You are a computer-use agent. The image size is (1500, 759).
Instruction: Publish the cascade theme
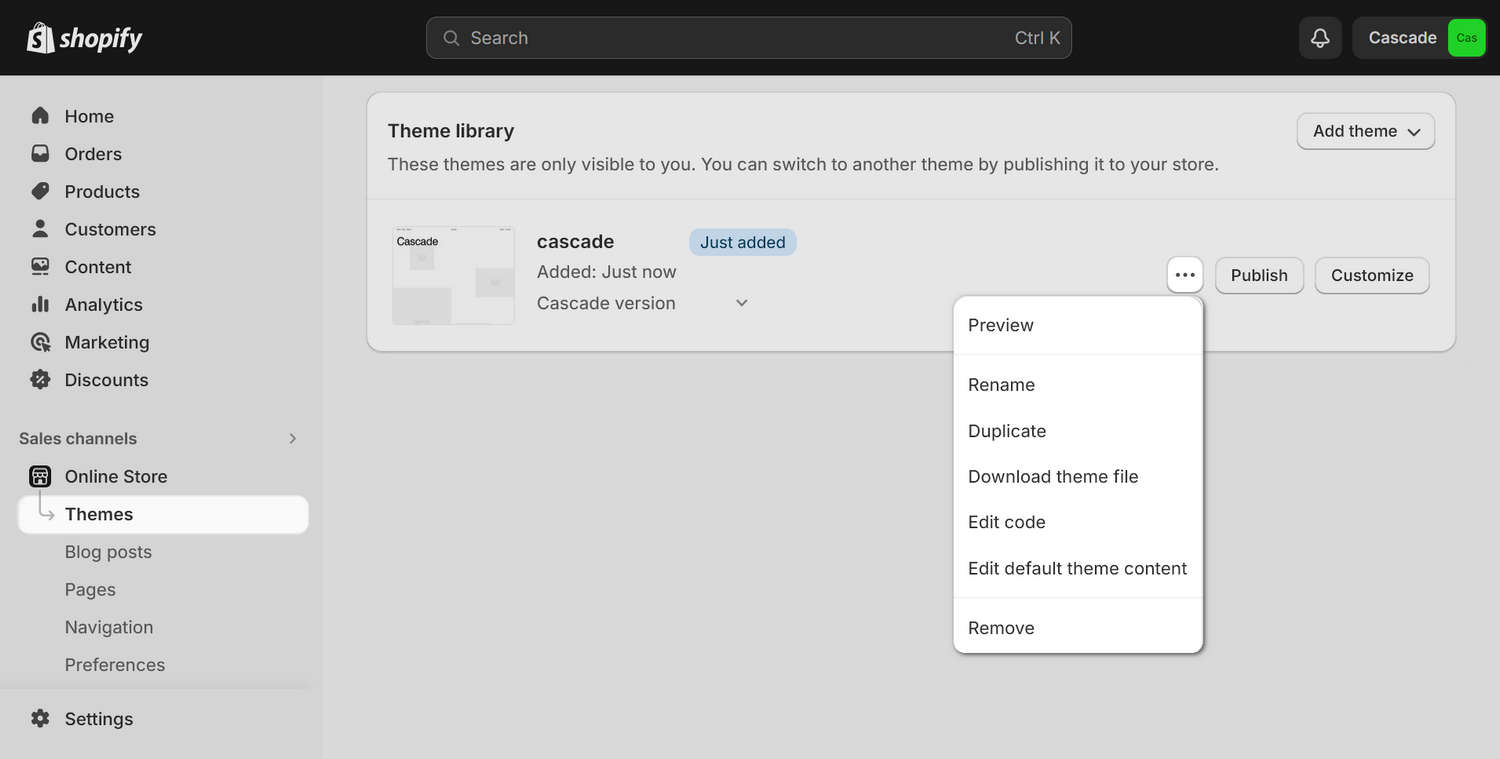point(1259,275)
